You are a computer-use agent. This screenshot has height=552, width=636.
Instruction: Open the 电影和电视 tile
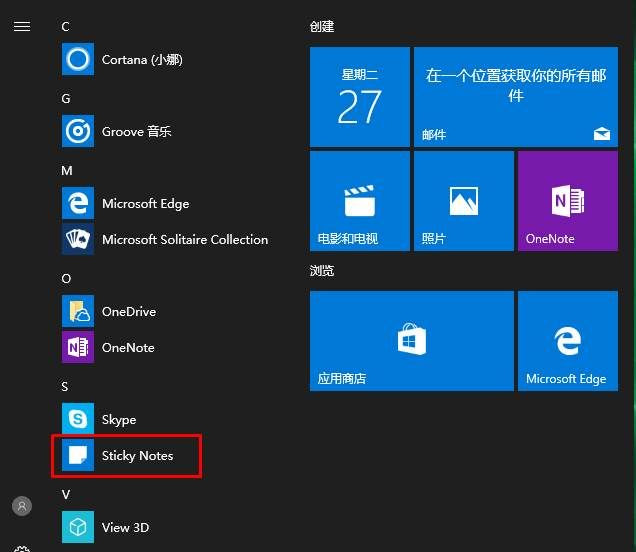pos(360,201)
